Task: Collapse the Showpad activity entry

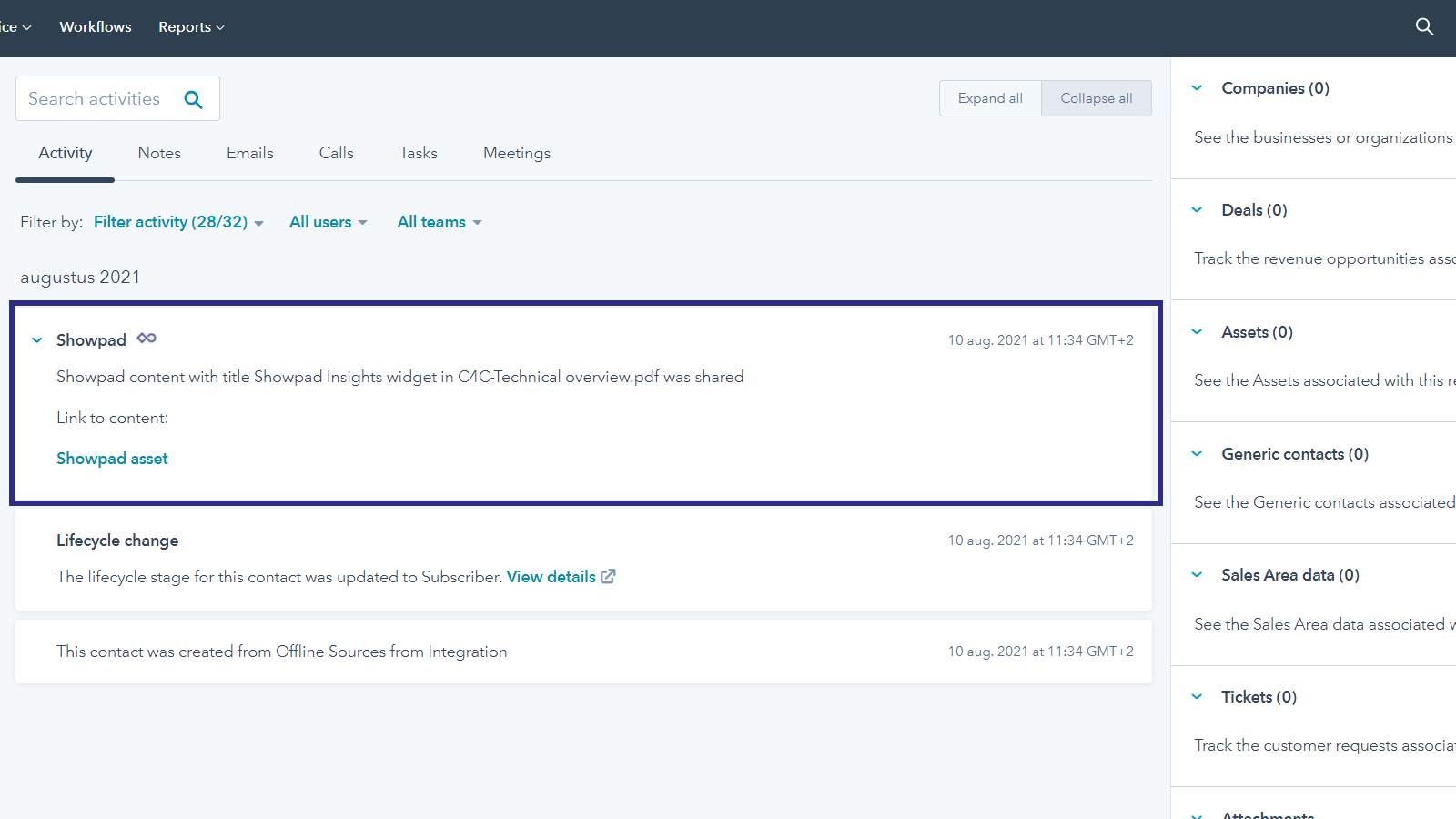Action: (x=36, y=339)
